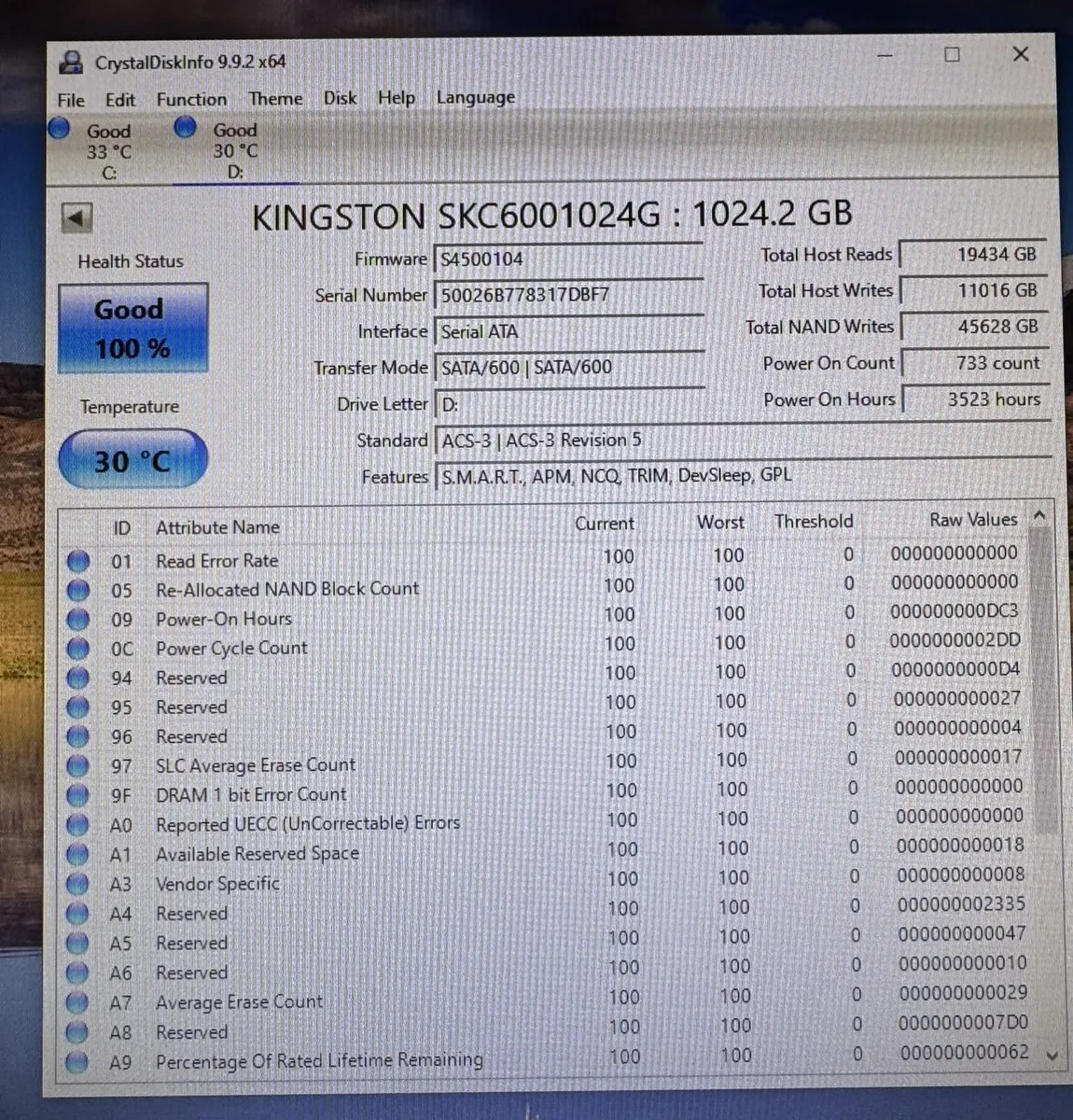Click the Firmware field S4500104
Screen dimensions: 1073x1120
click(569, 259)
